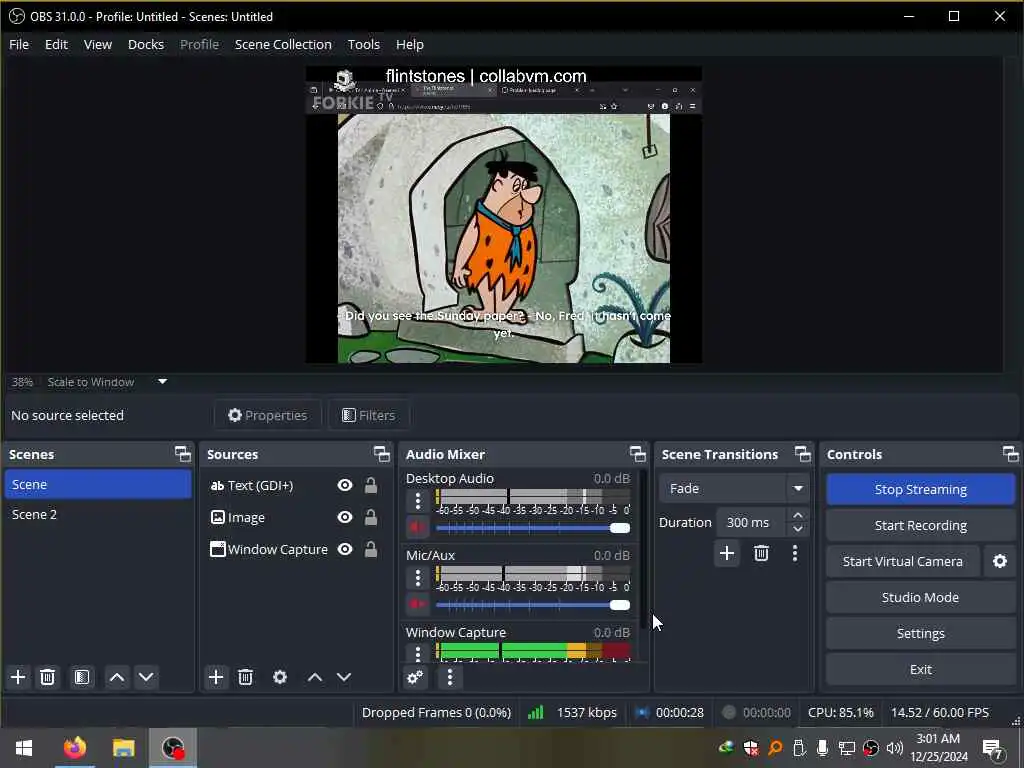The image size is (1024, 768).
Task: Click Stop Streaming button
Action: point(921,489)
